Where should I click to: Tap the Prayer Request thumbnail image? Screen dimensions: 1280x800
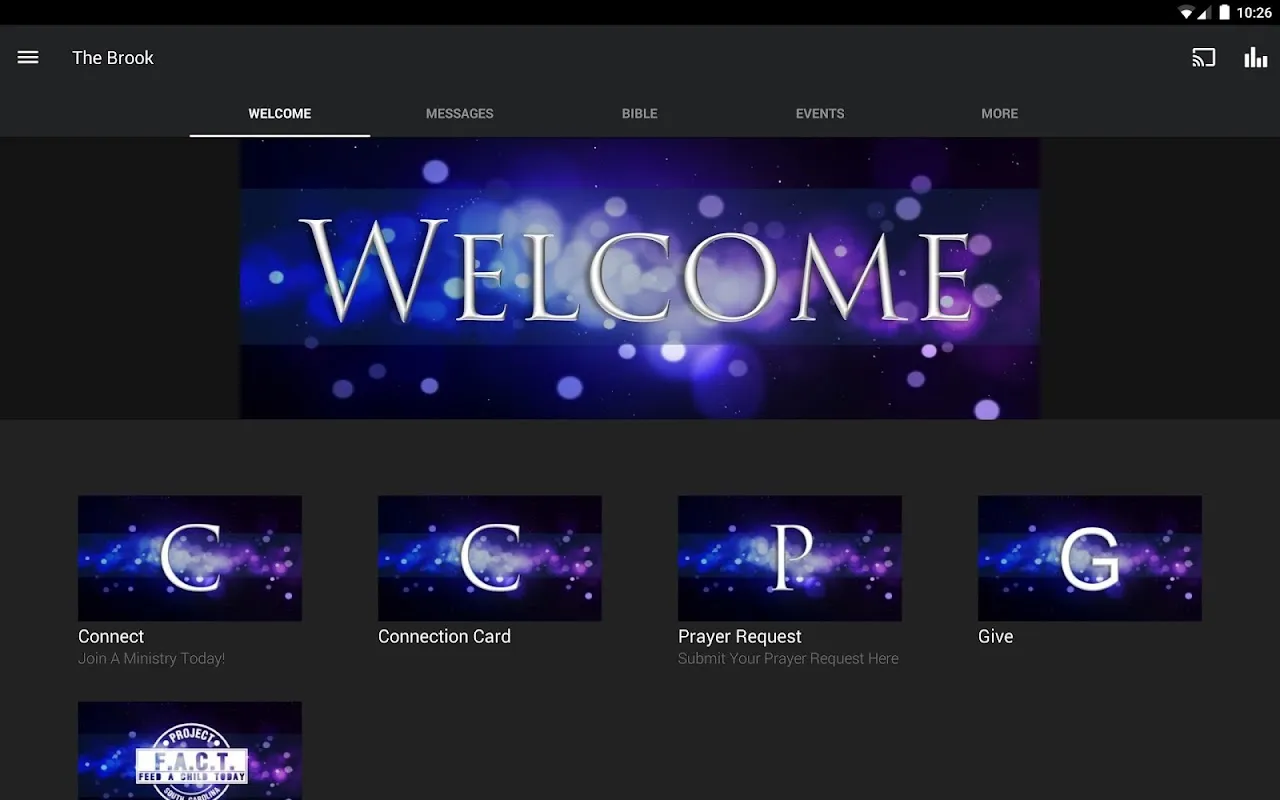790,558
